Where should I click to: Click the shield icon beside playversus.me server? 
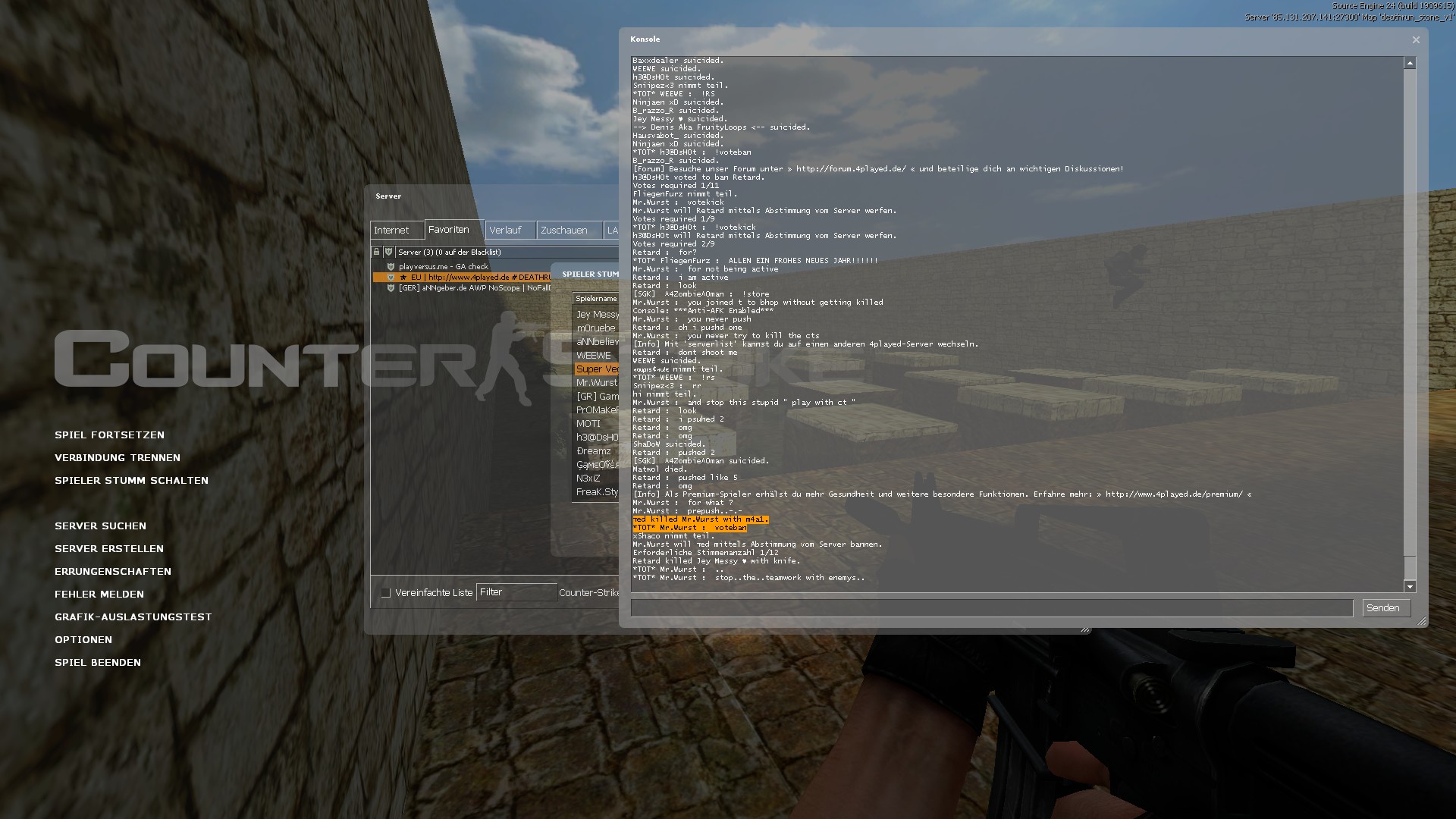(x=391, y=267)
